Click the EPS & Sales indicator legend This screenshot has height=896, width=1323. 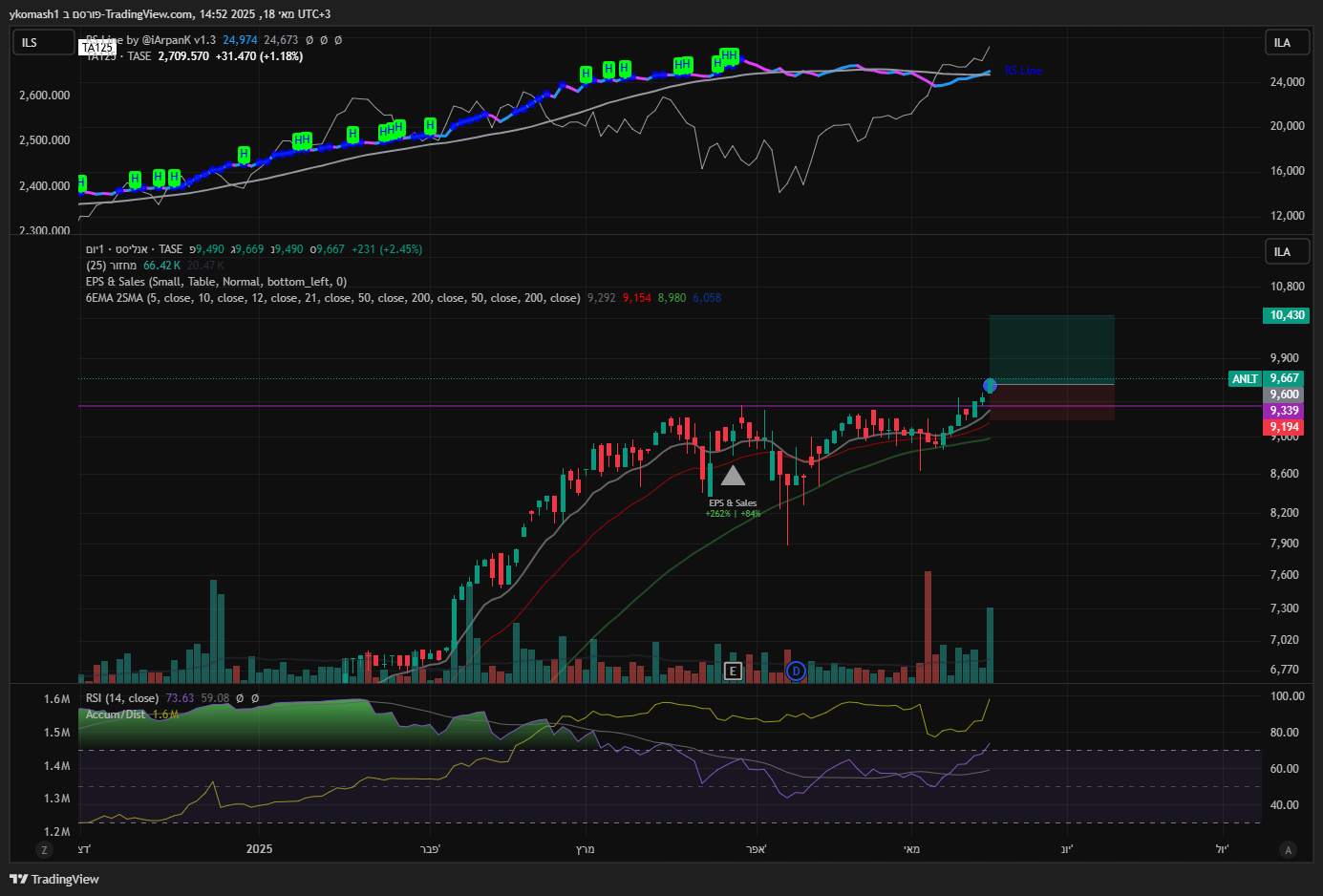216,282
